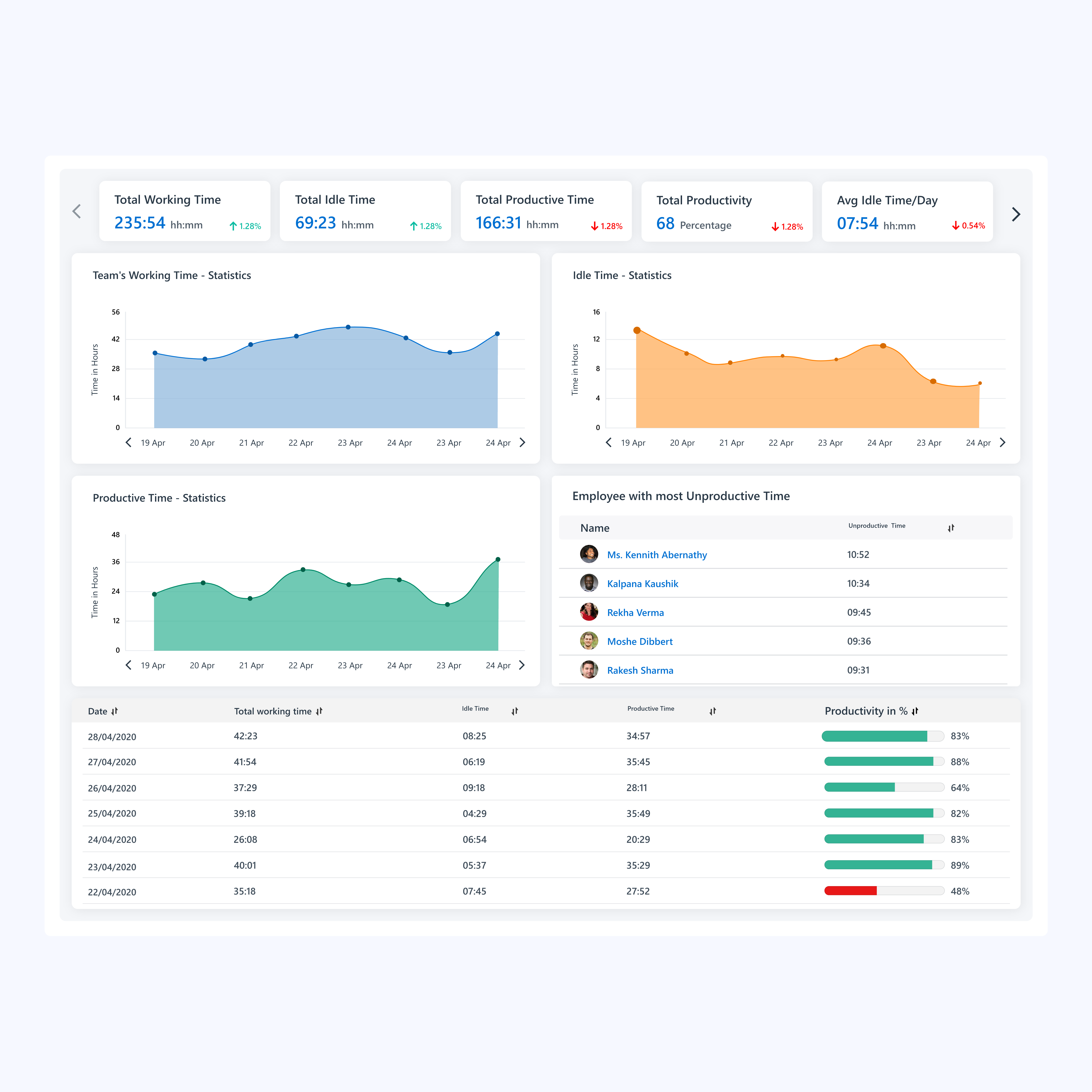Select the Total Productivity summary card

tap(726, 211)
